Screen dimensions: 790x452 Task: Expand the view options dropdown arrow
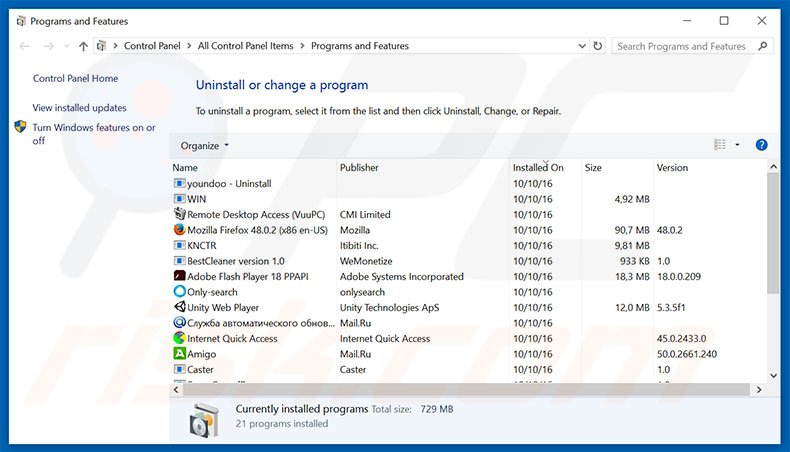[x=737, y=145]
